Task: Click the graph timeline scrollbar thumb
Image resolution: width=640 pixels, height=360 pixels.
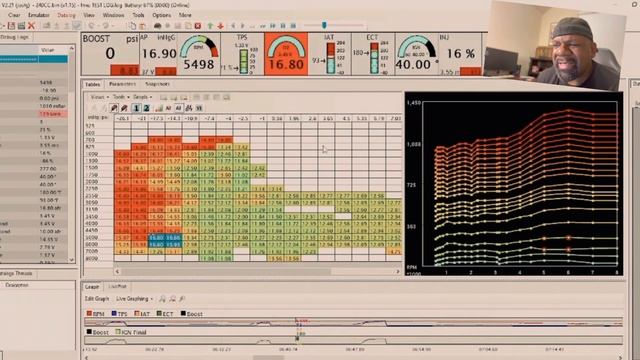Action: 268,358
